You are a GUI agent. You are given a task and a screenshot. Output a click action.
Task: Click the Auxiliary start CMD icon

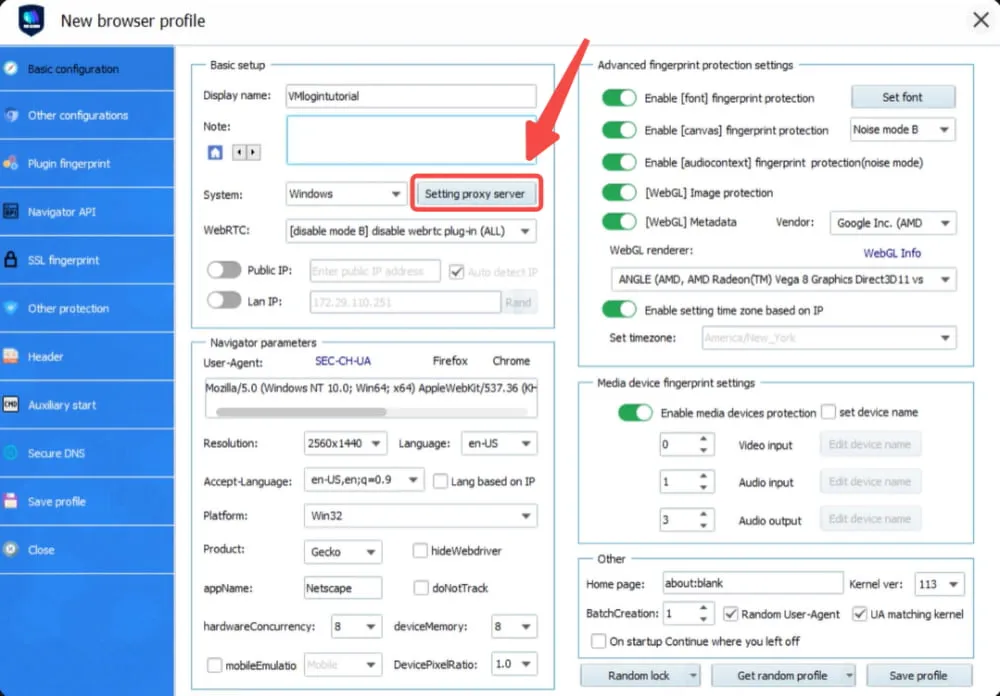coord(11,404)
